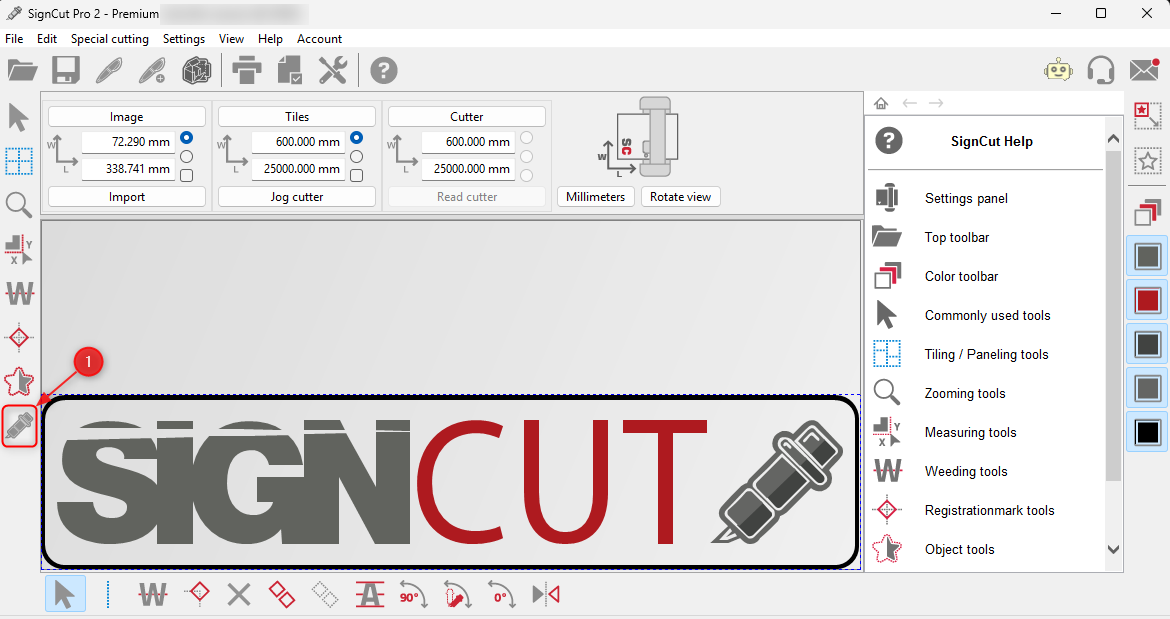
Task: Click the cutter knife tool in left sidebar
Action: (x=19, y=426)
